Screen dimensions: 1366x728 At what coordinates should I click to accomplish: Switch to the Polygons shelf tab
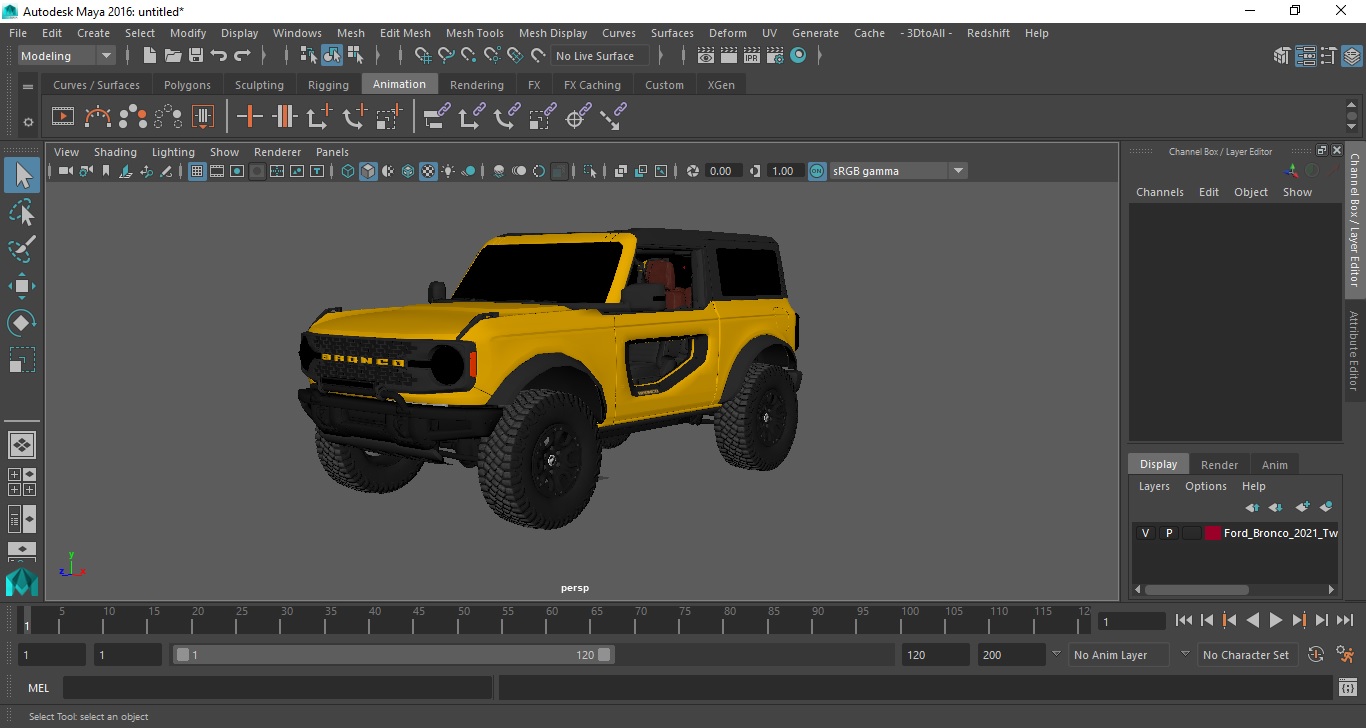(187, 85)
